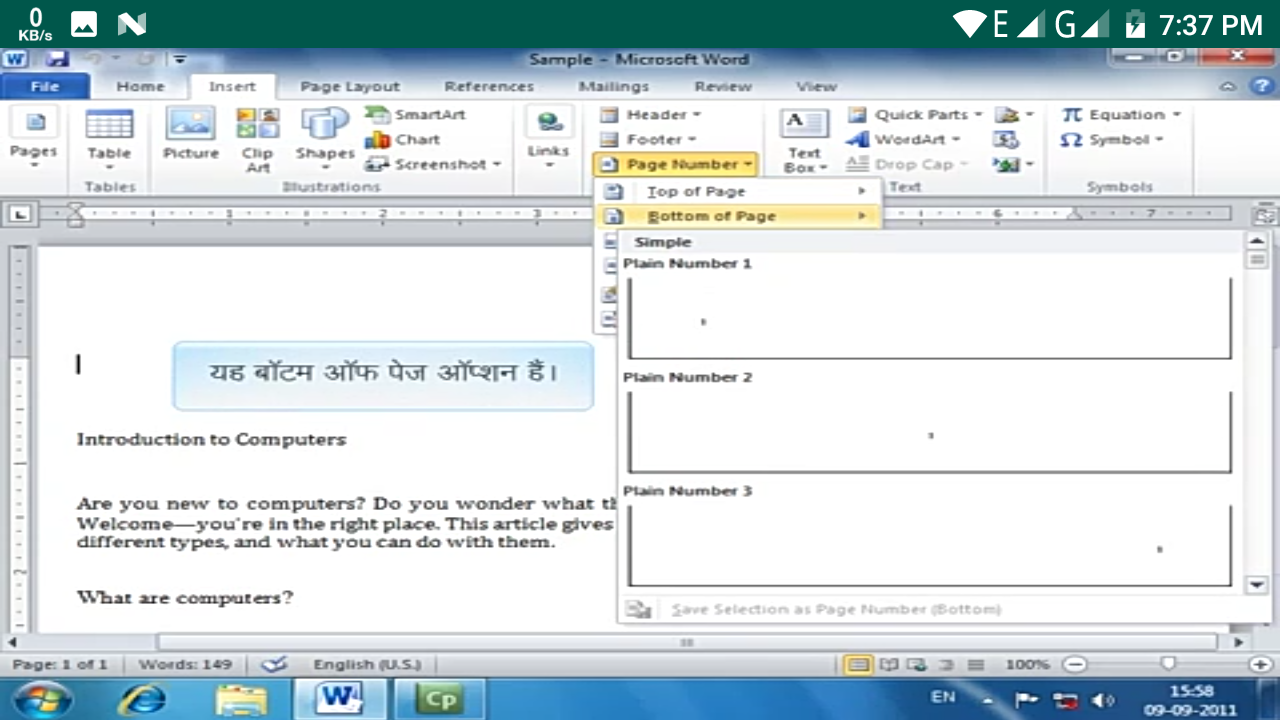Open the Footer dropdown

point(649,139)
